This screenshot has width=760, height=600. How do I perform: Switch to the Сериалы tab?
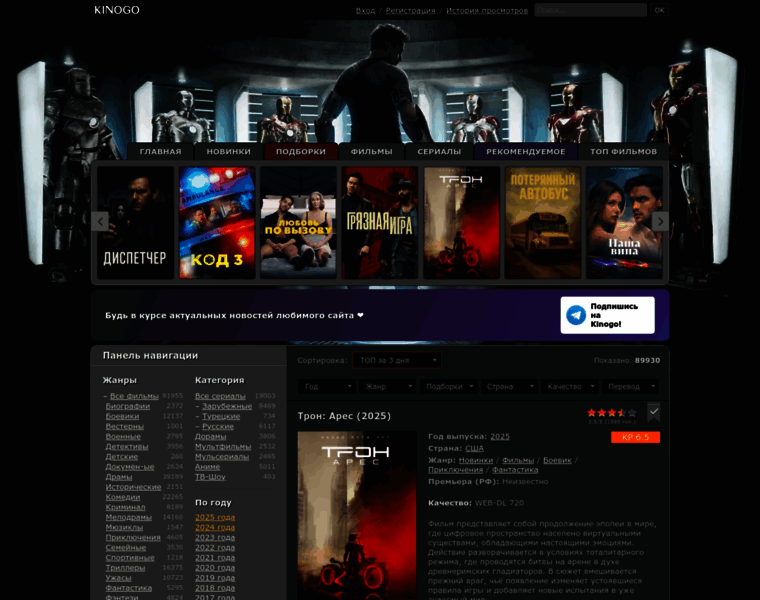[439, 151]
